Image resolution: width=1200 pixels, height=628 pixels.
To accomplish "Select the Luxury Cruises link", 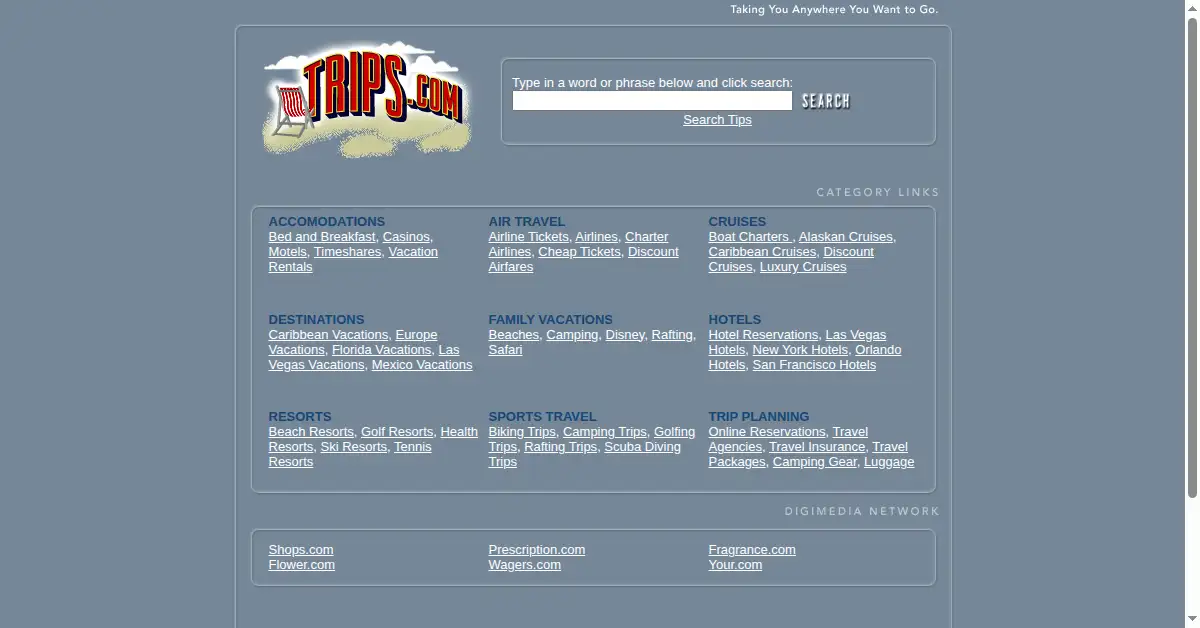I will [803, 267].
